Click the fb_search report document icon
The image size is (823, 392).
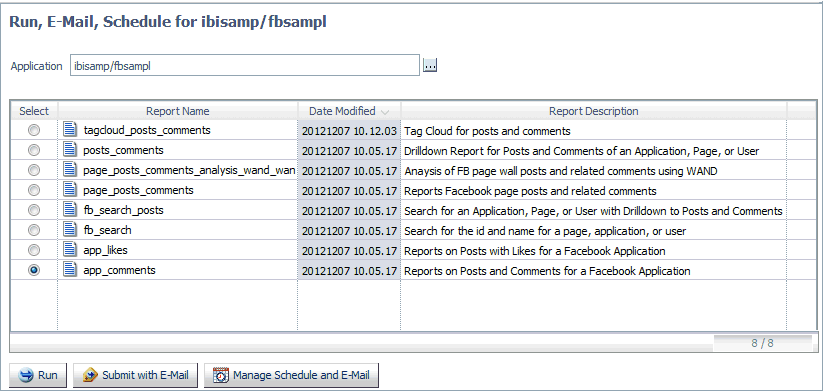pyautogui.click(x=70, y=229)
